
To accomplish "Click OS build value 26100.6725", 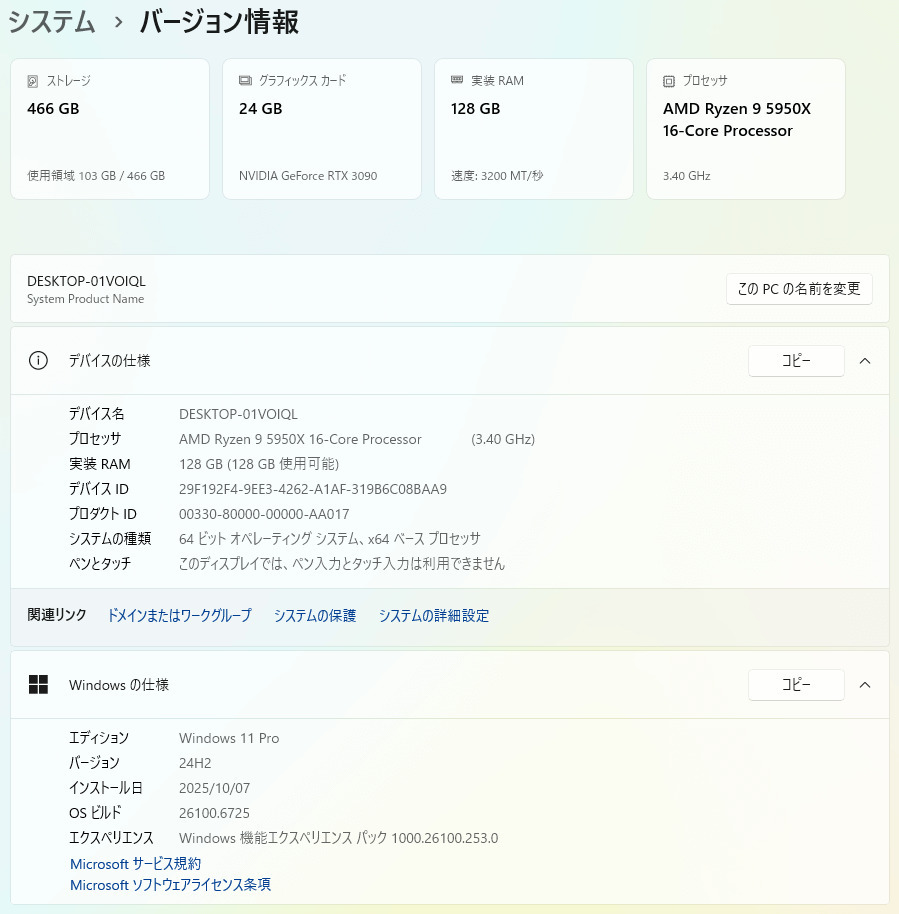I will 214,813.
